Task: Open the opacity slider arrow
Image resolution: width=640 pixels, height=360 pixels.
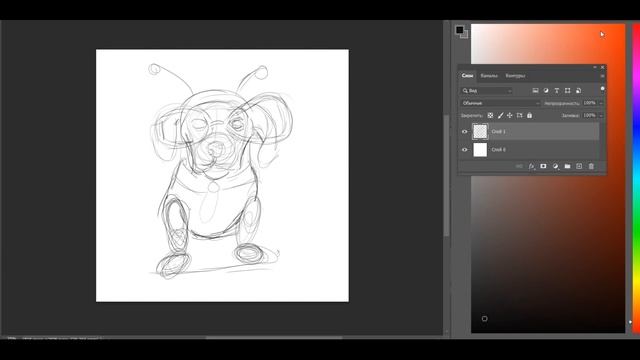Action: [601, 103]
